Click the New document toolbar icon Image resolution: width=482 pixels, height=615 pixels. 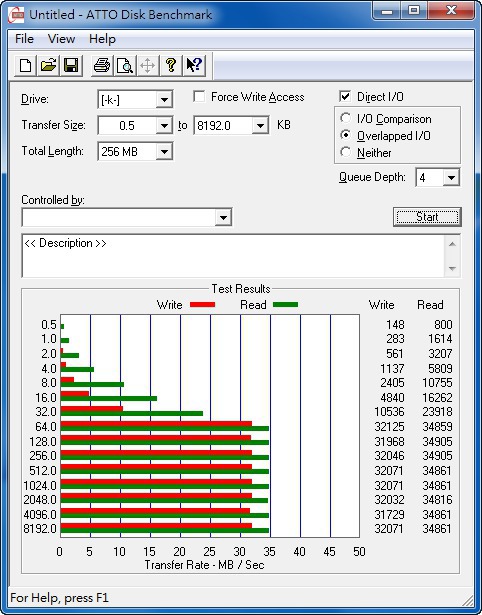click(25, 65)
